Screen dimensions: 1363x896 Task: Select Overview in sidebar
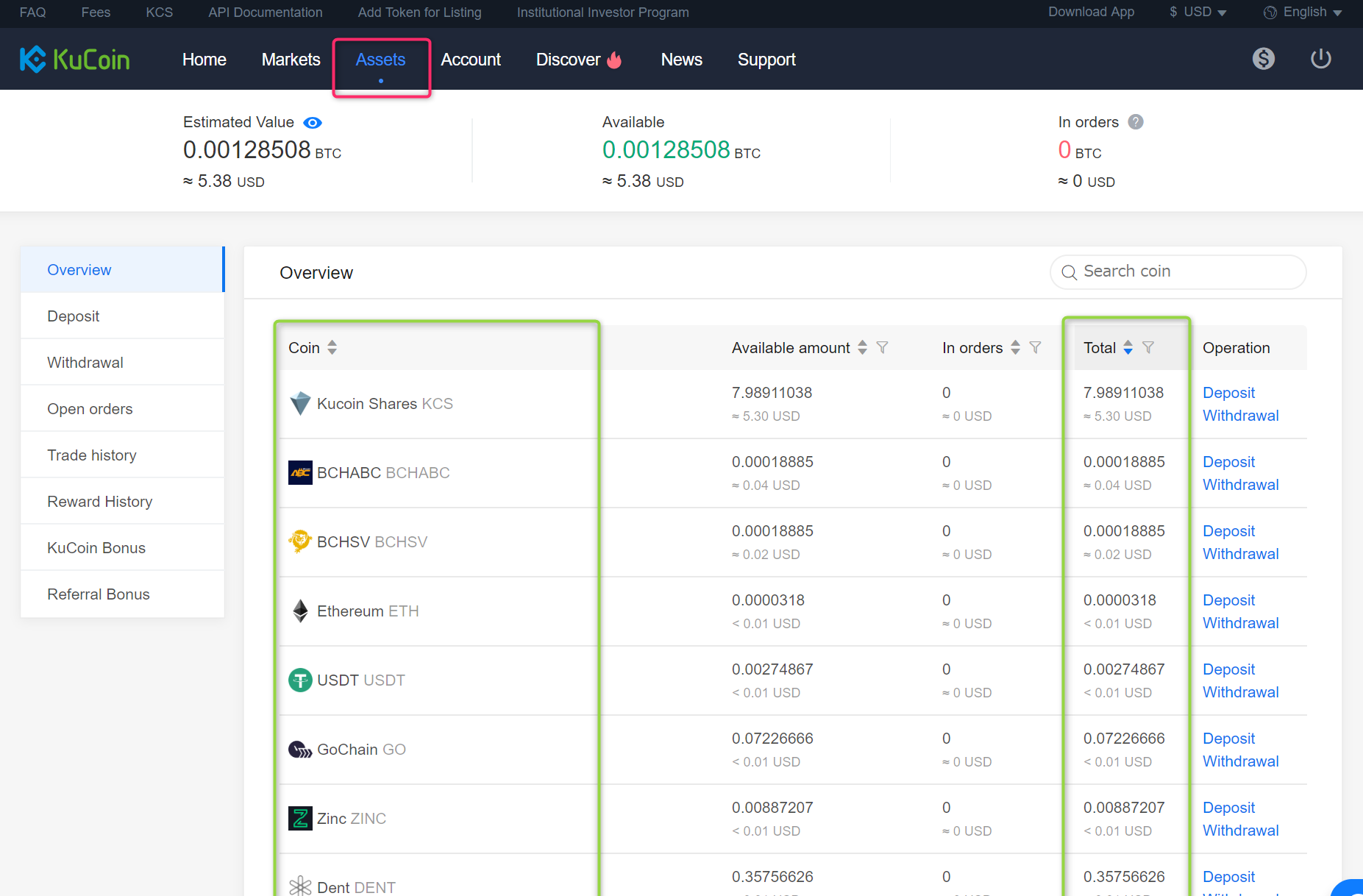pyautogui.click(x=122, y=270)
